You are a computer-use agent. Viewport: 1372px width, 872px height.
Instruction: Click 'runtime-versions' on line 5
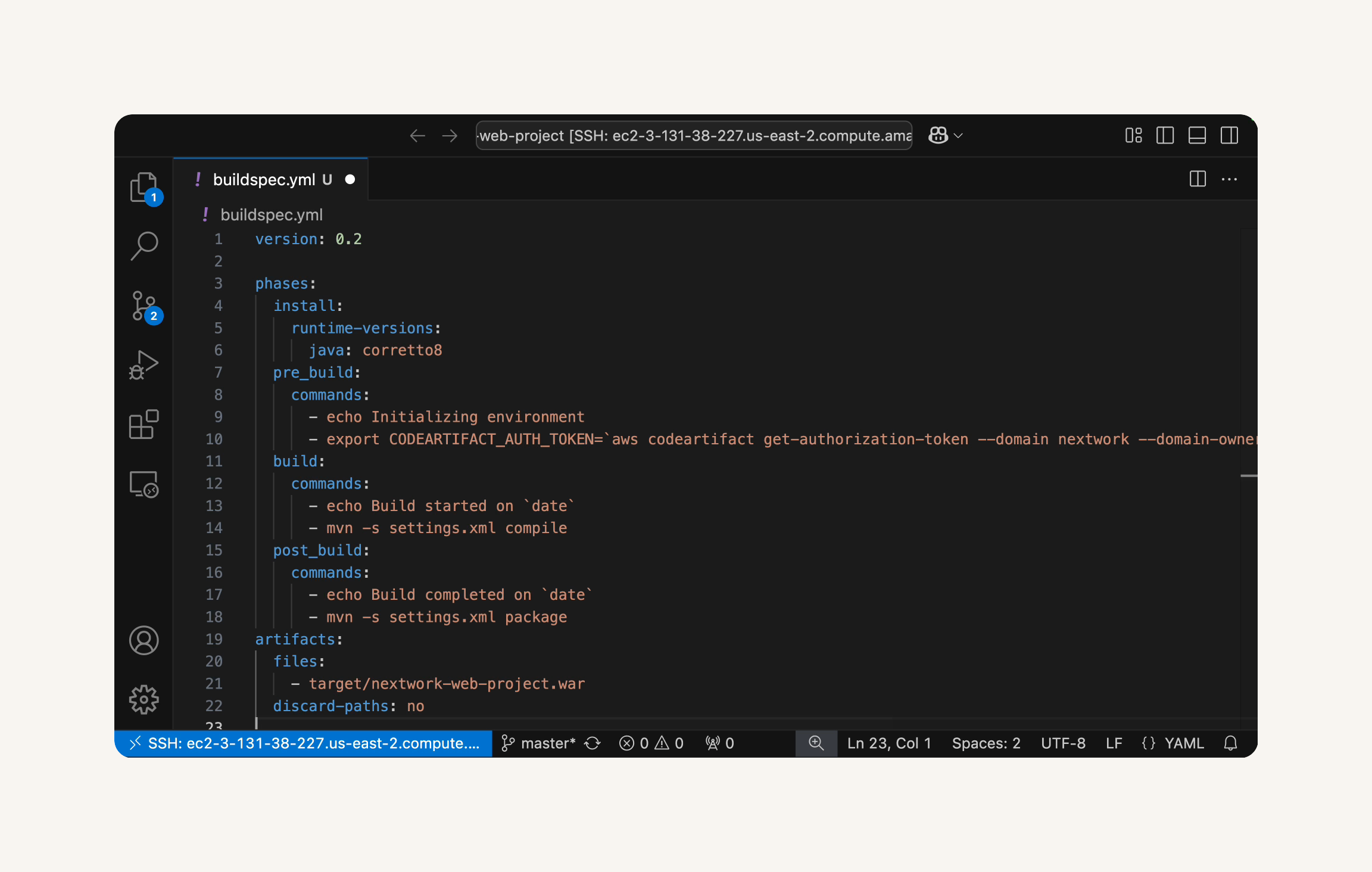pyautogui.click(x=362, y=328)
